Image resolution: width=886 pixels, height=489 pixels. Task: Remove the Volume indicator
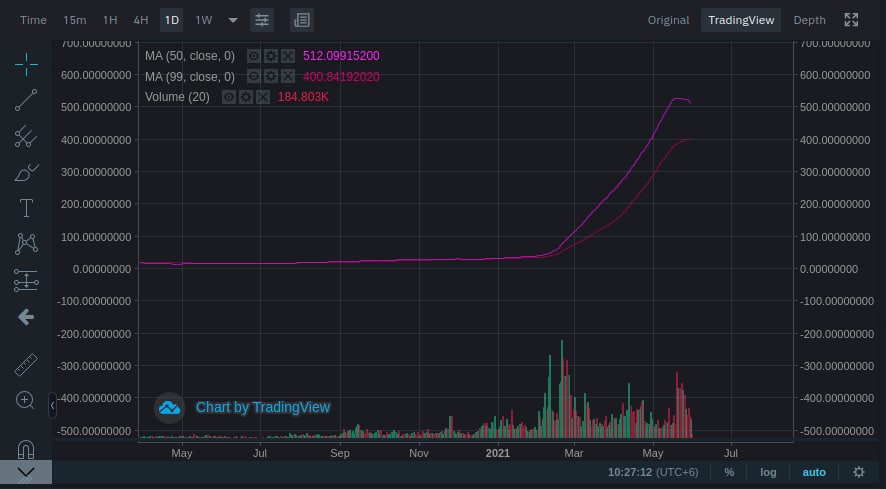pos(263,97)
